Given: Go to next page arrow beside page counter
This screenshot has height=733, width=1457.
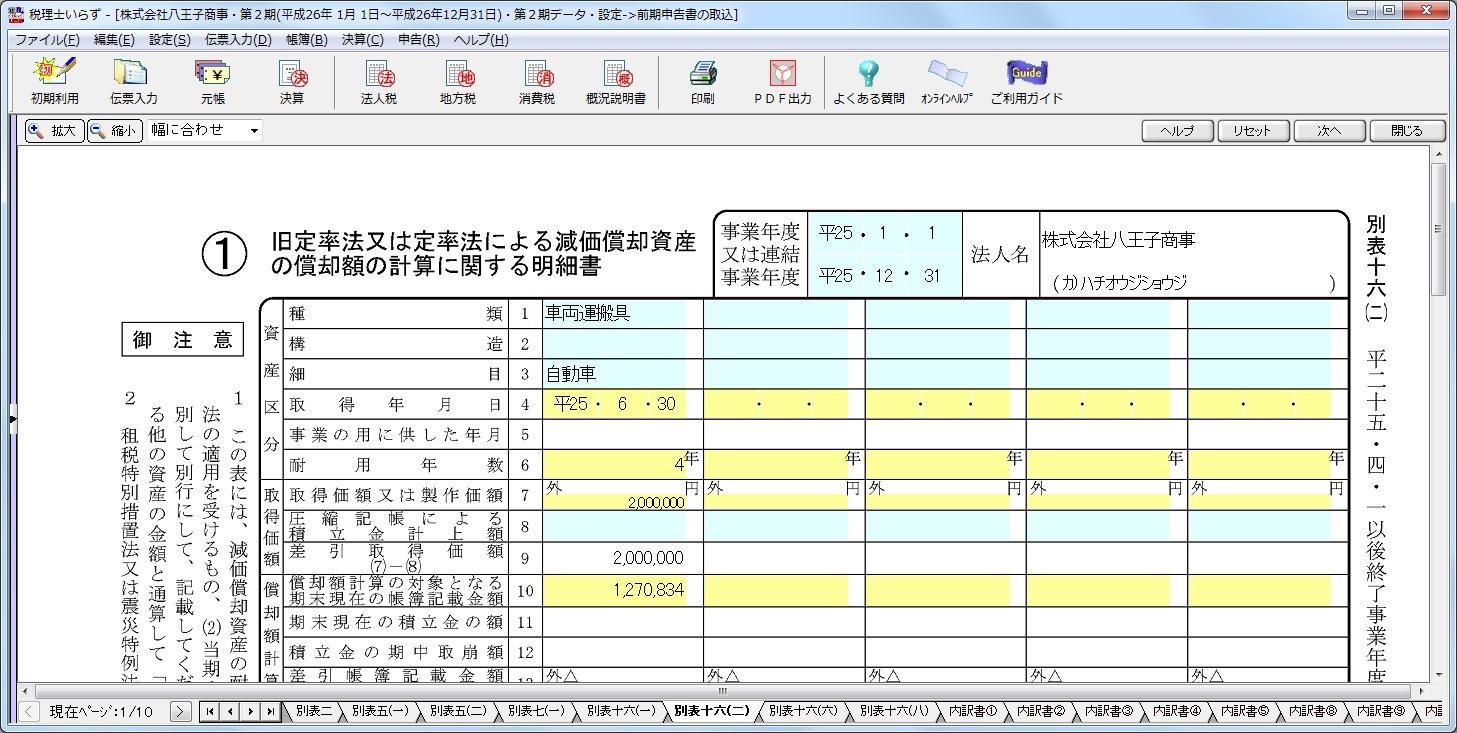Looking at the screenshot, I should (180, 711).
